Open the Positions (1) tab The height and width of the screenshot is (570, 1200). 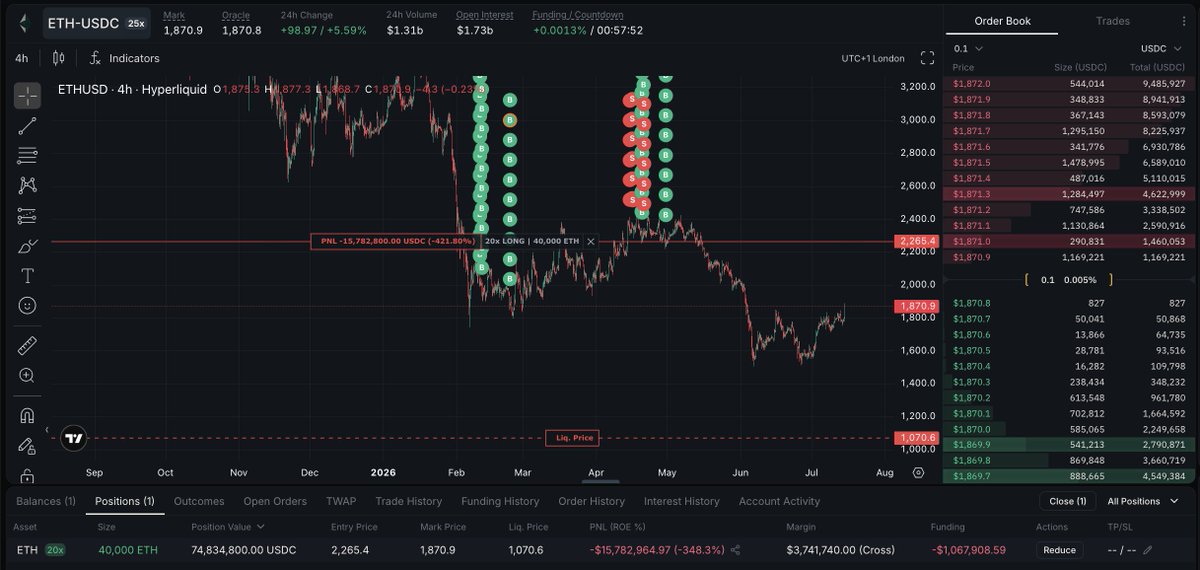[124, 501]
